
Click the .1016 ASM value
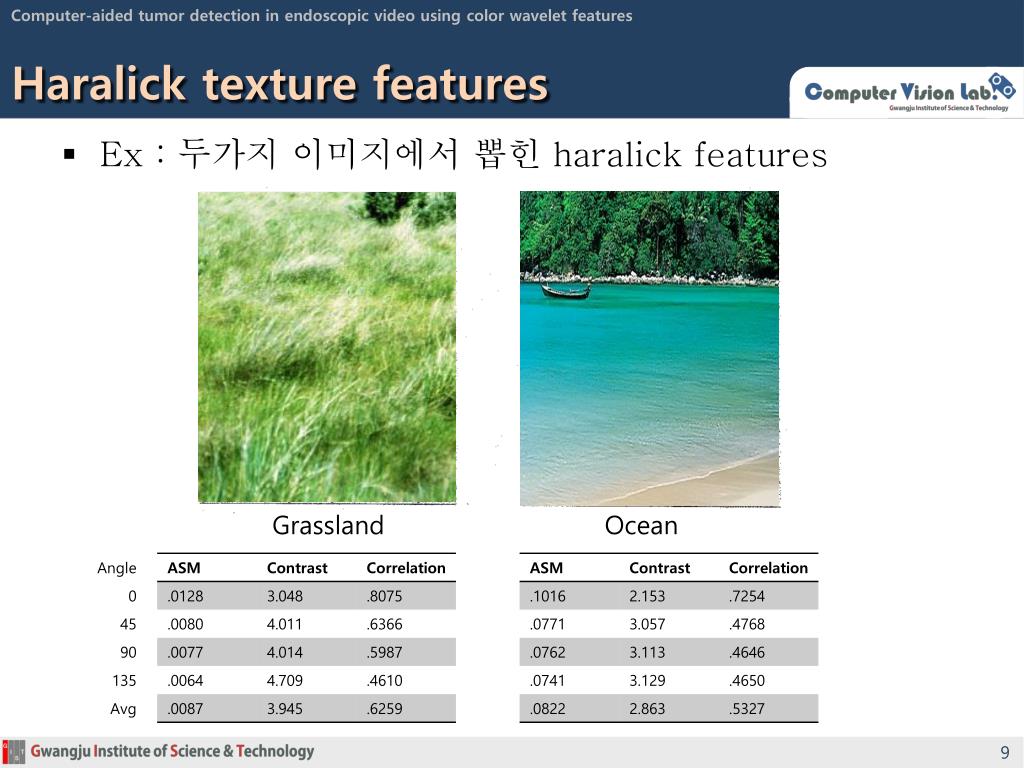point(548,596)
